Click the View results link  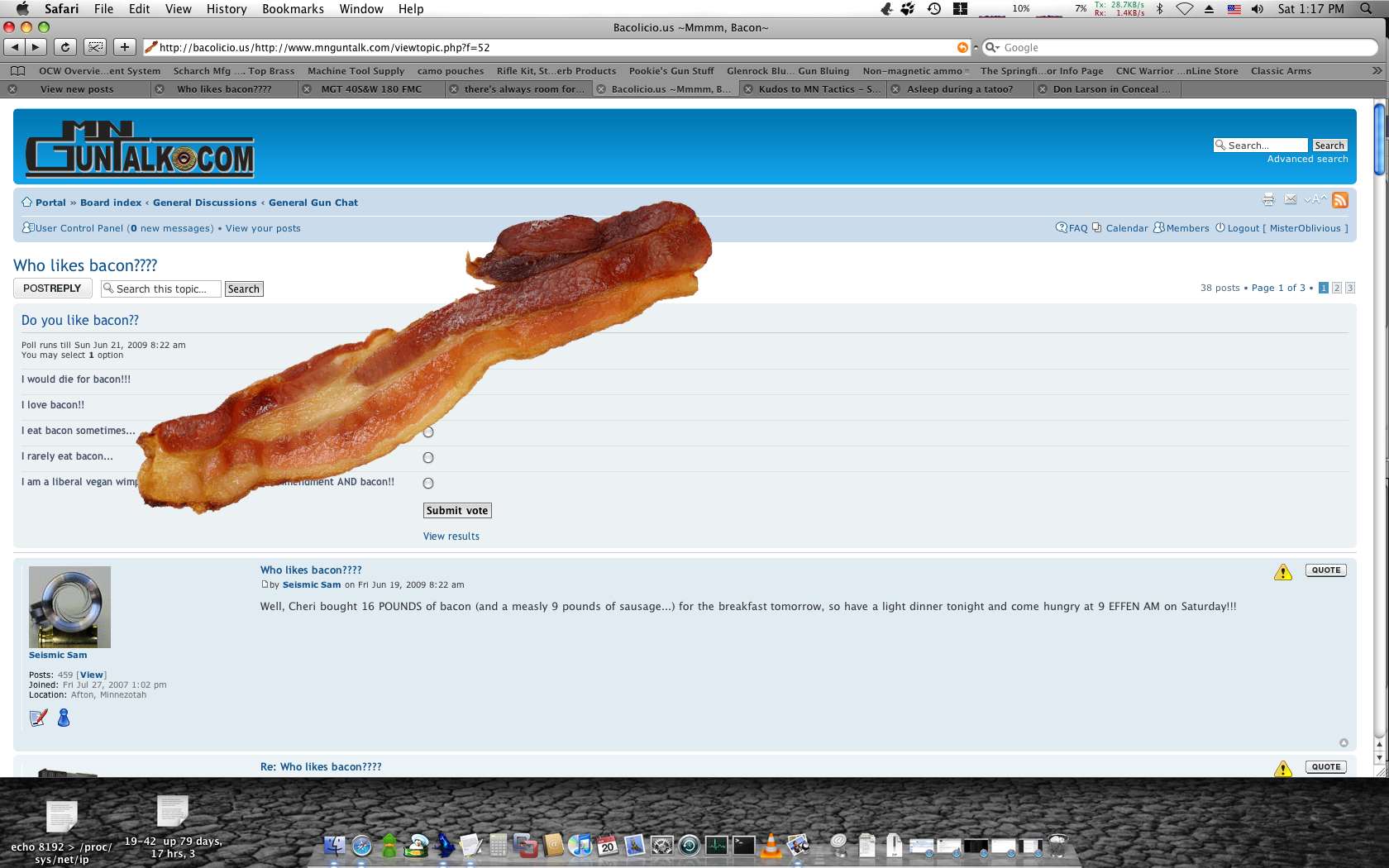point(451,537)
